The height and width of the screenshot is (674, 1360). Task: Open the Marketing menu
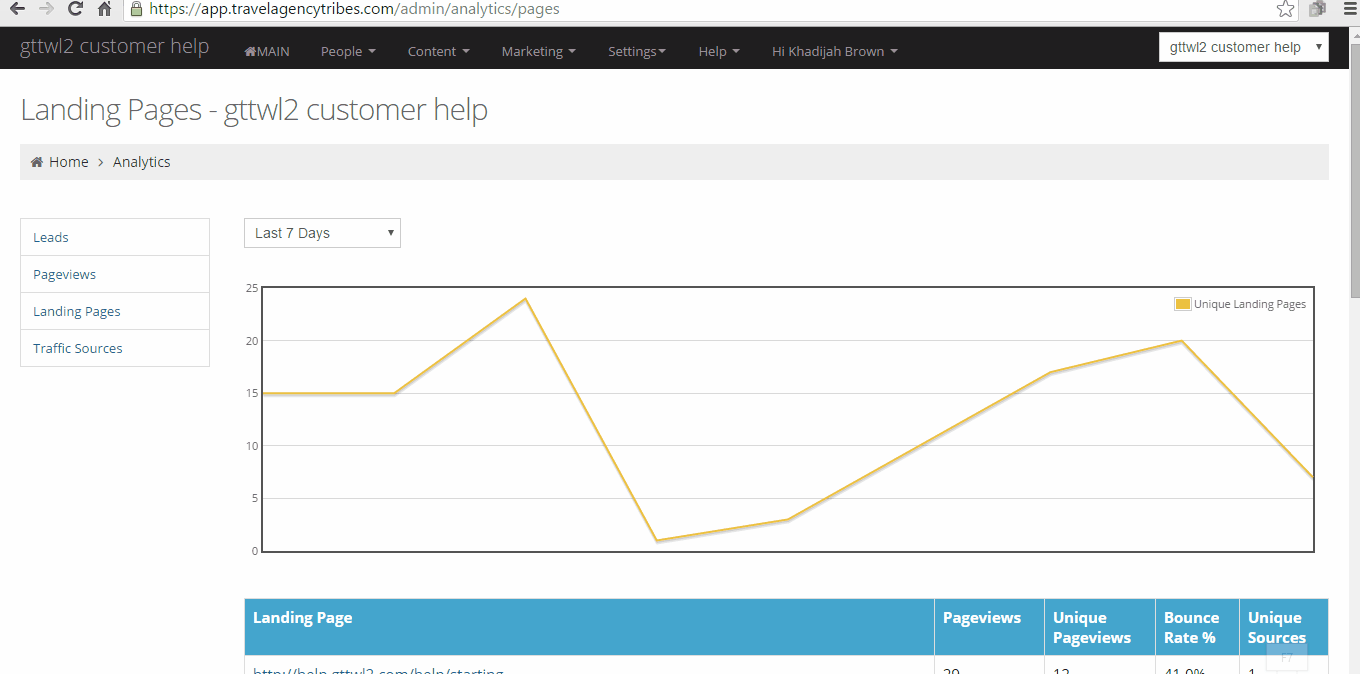click(538, 51)
